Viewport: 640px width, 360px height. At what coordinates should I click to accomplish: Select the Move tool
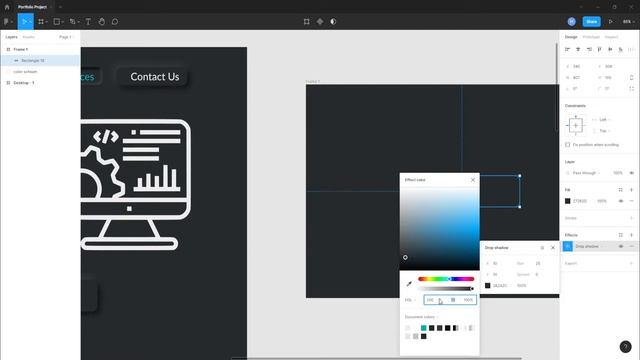tap(24, 22)
